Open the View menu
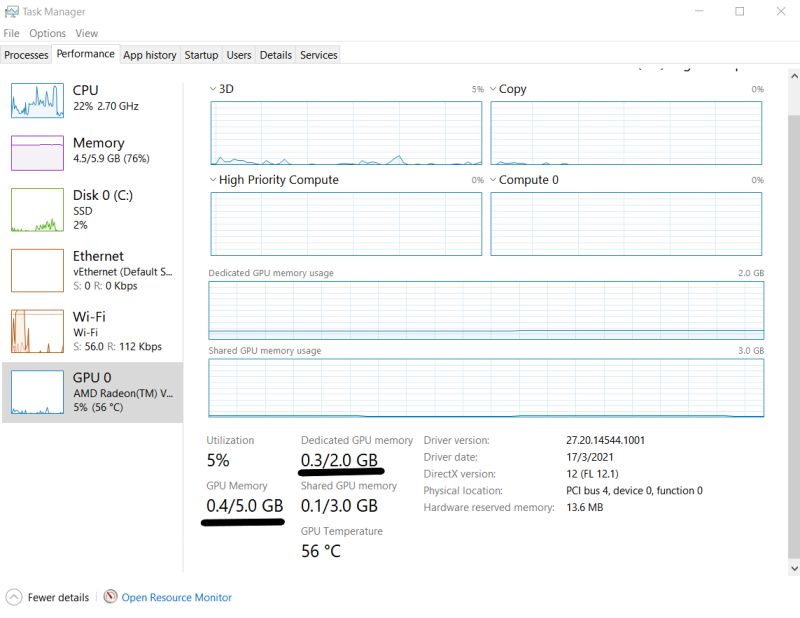800x618 pixels. click(87, 33)
